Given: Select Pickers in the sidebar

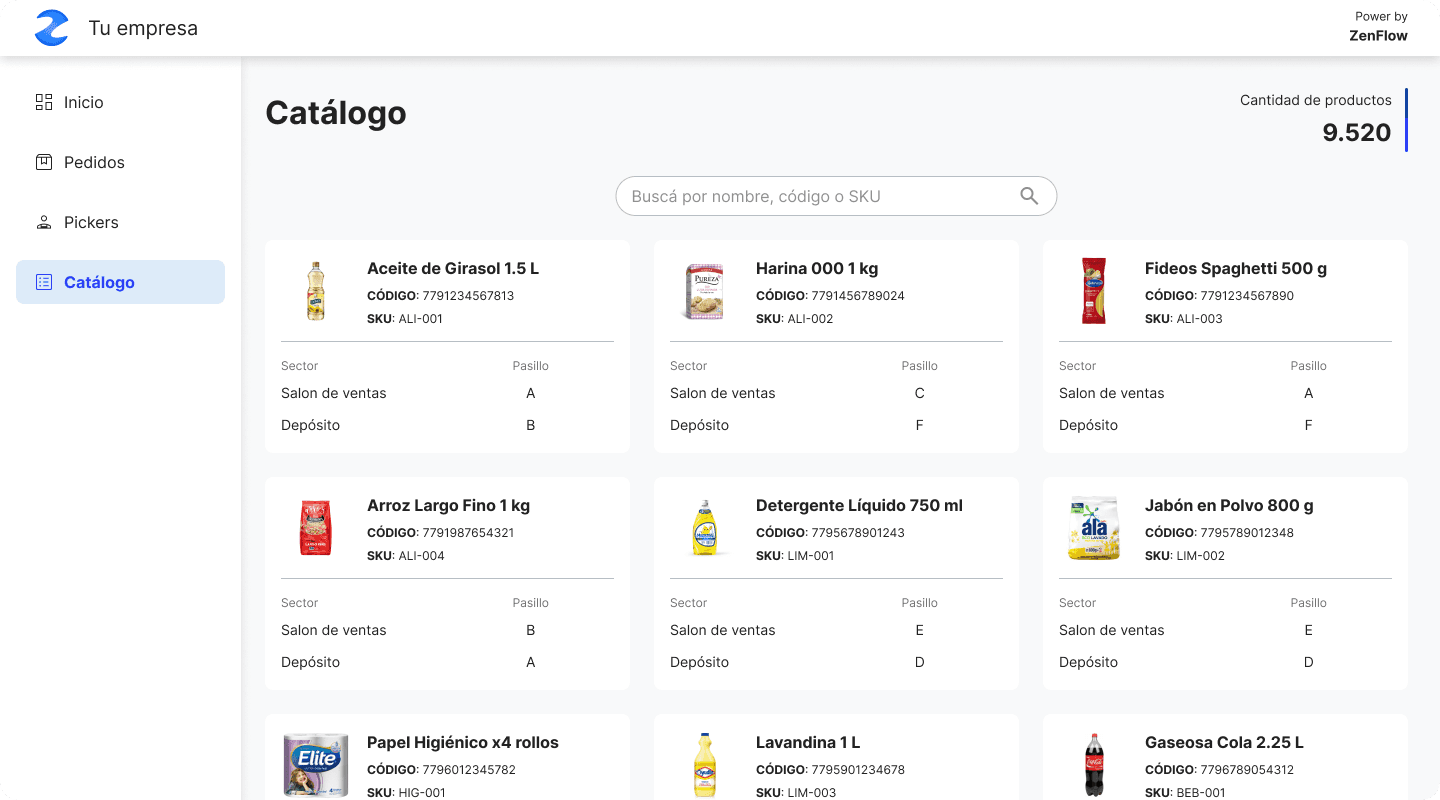Looking at the screenshot, I should tap(91, 222).
